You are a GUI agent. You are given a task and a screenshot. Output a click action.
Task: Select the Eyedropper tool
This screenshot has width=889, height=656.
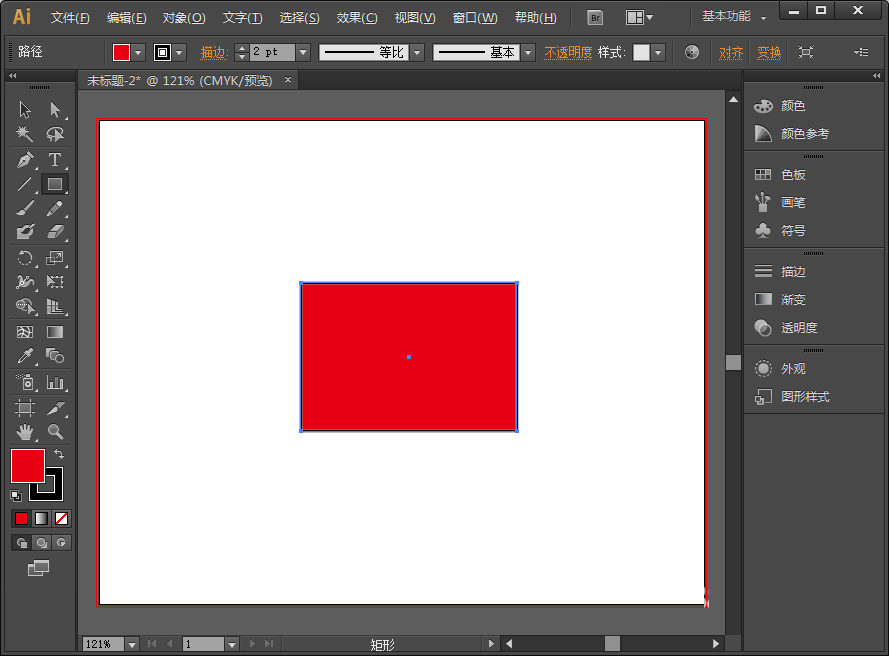pos(24,356)
